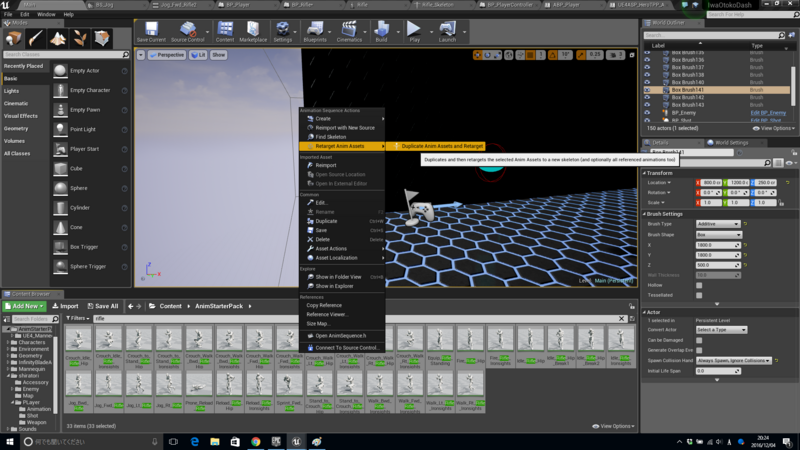Select the Place mode icon

click(x=13, y=38)
